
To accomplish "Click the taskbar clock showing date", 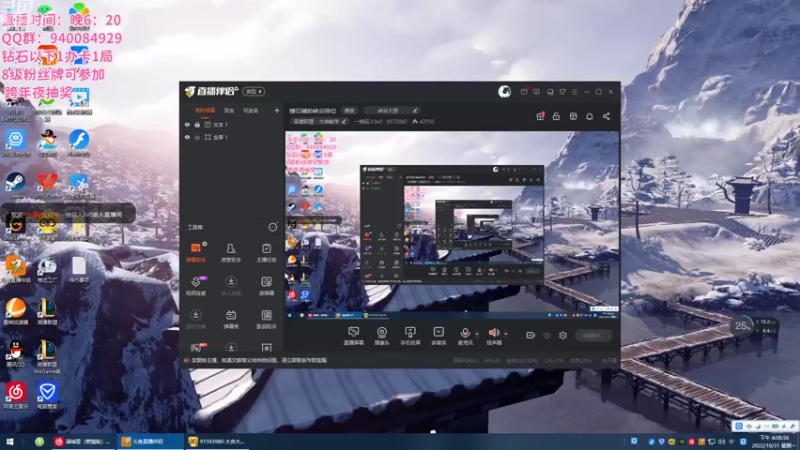I will (x=774, y=441).
